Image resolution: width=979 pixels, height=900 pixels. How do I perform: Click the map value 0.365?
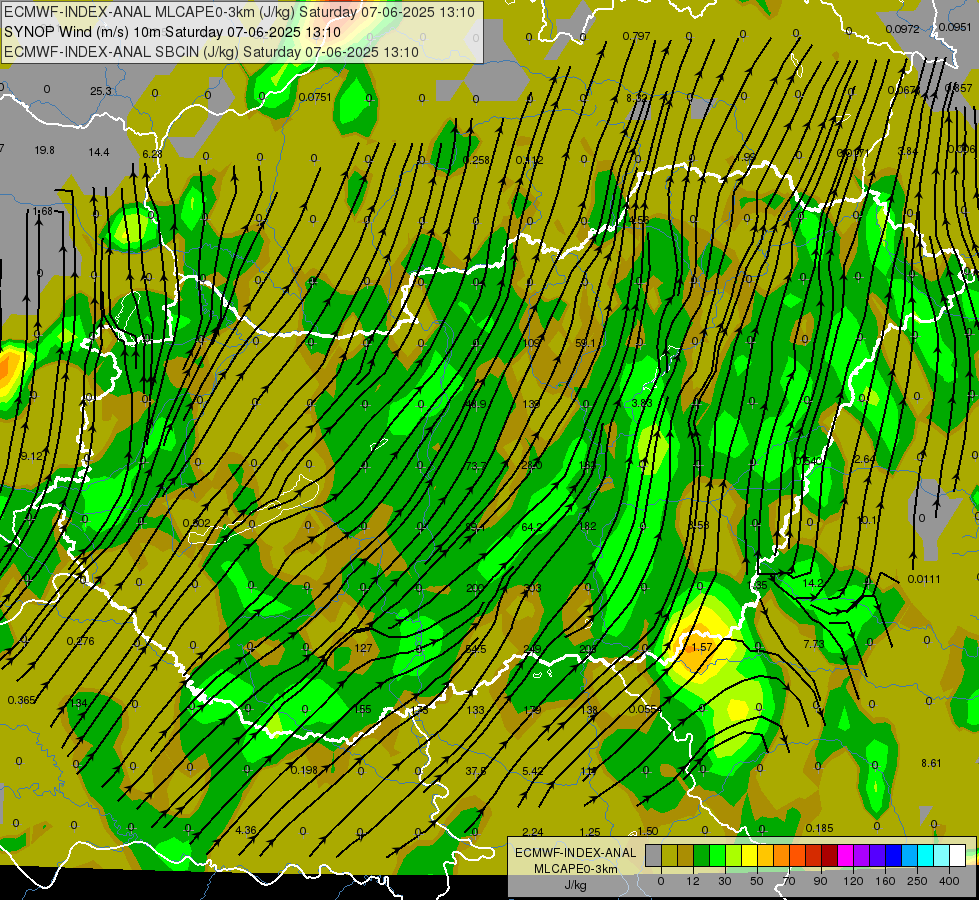22,700
